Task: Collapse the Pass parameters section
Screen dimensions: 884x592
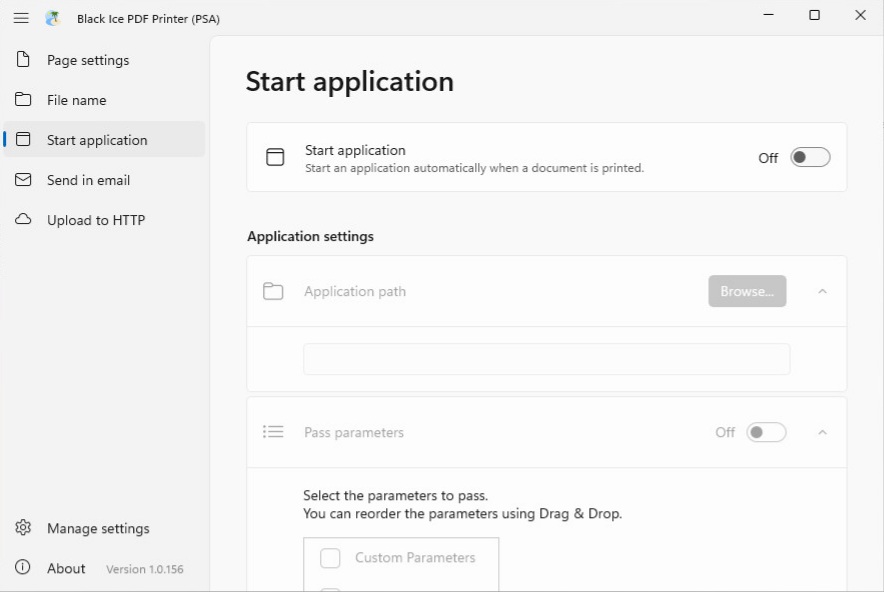Action: pyautogui.click(x=823, y=432)
